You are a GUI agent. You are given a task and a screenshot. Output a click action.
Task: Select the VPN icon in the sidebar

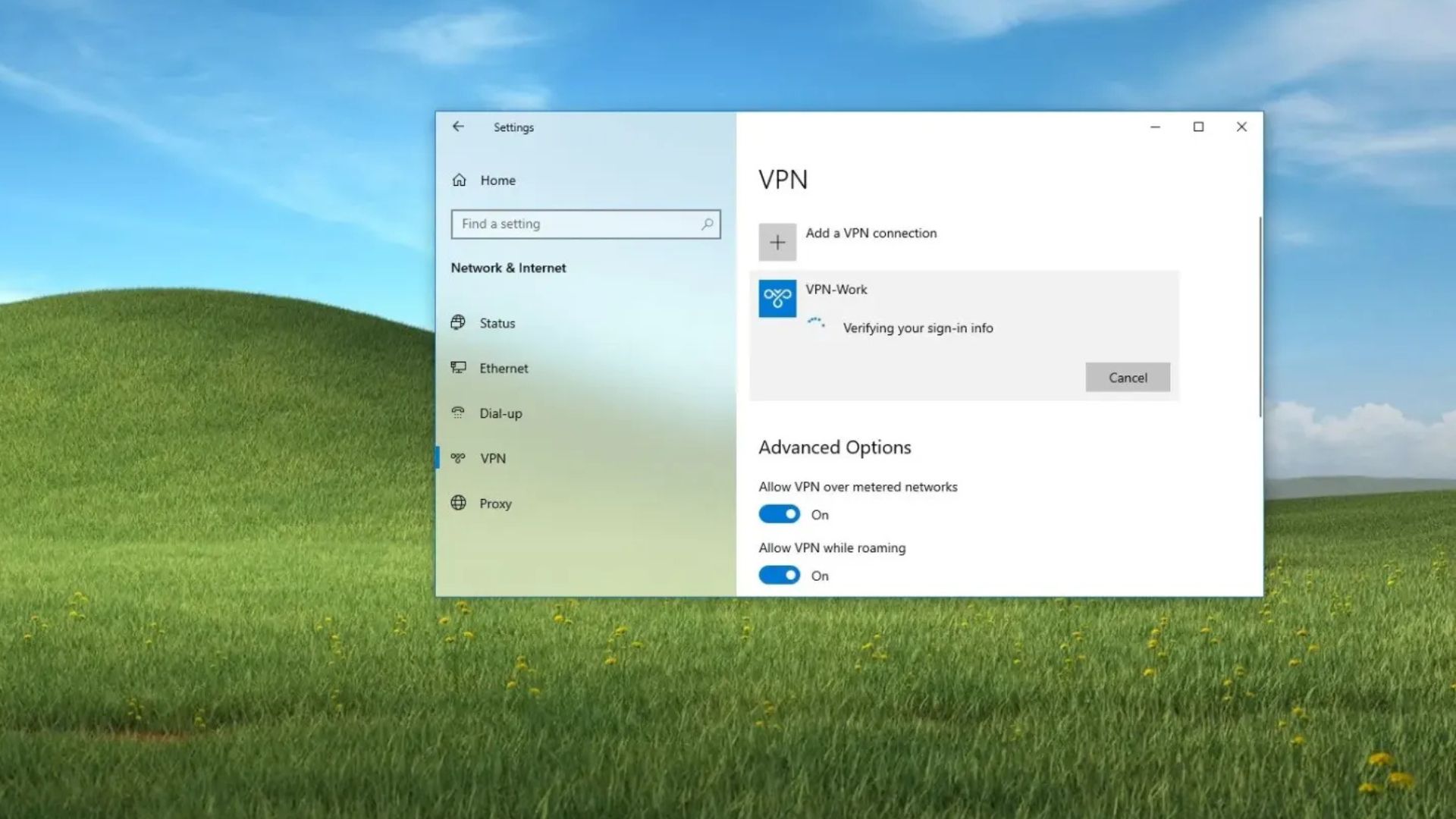point(458,458)
